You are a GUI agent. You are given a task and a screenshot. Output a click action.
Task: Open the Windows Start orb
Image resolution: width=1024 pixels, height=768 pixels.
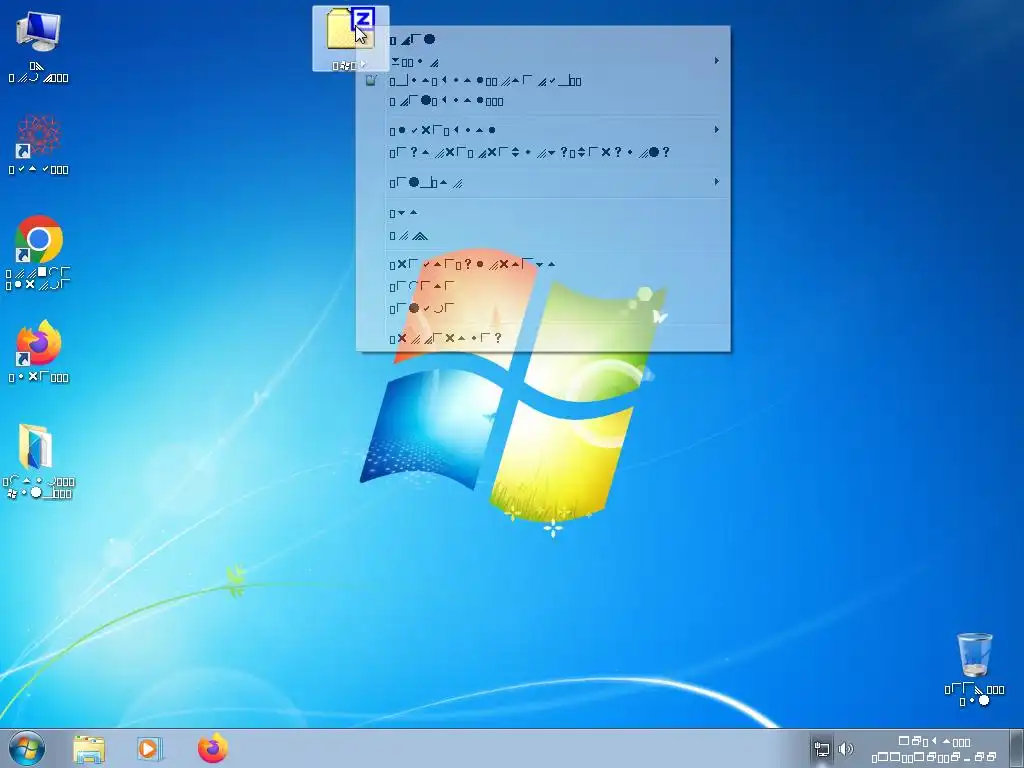(27, 748)
